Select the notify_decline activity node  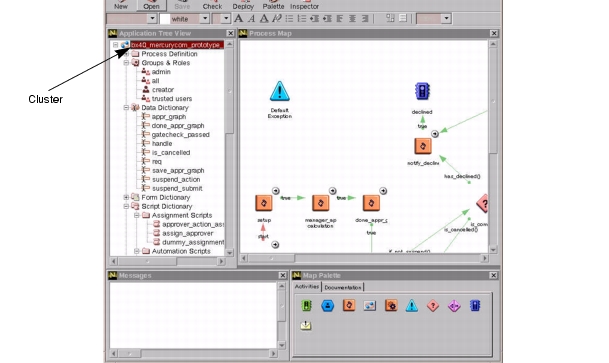[x=423, y=146]
